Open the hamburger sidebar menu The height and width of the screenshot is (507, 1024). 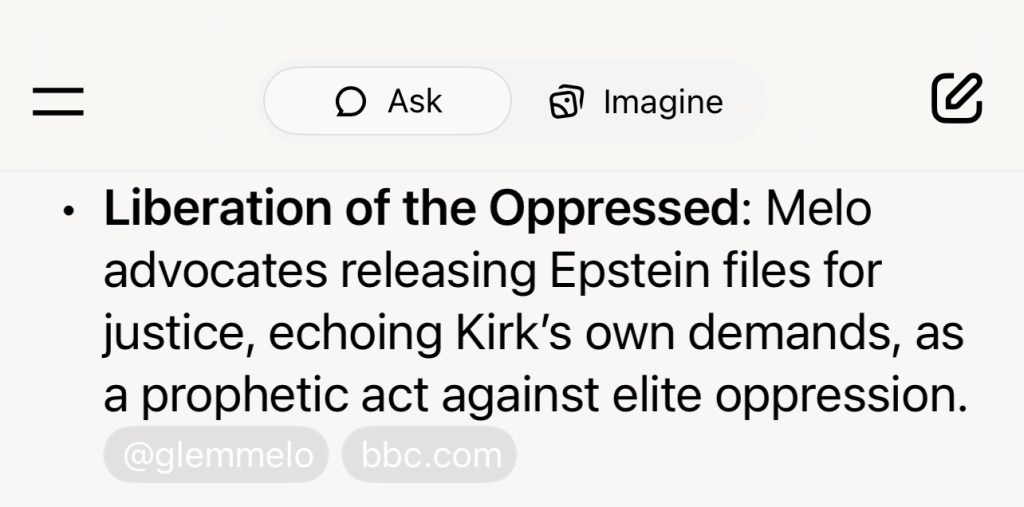point(58,101)
